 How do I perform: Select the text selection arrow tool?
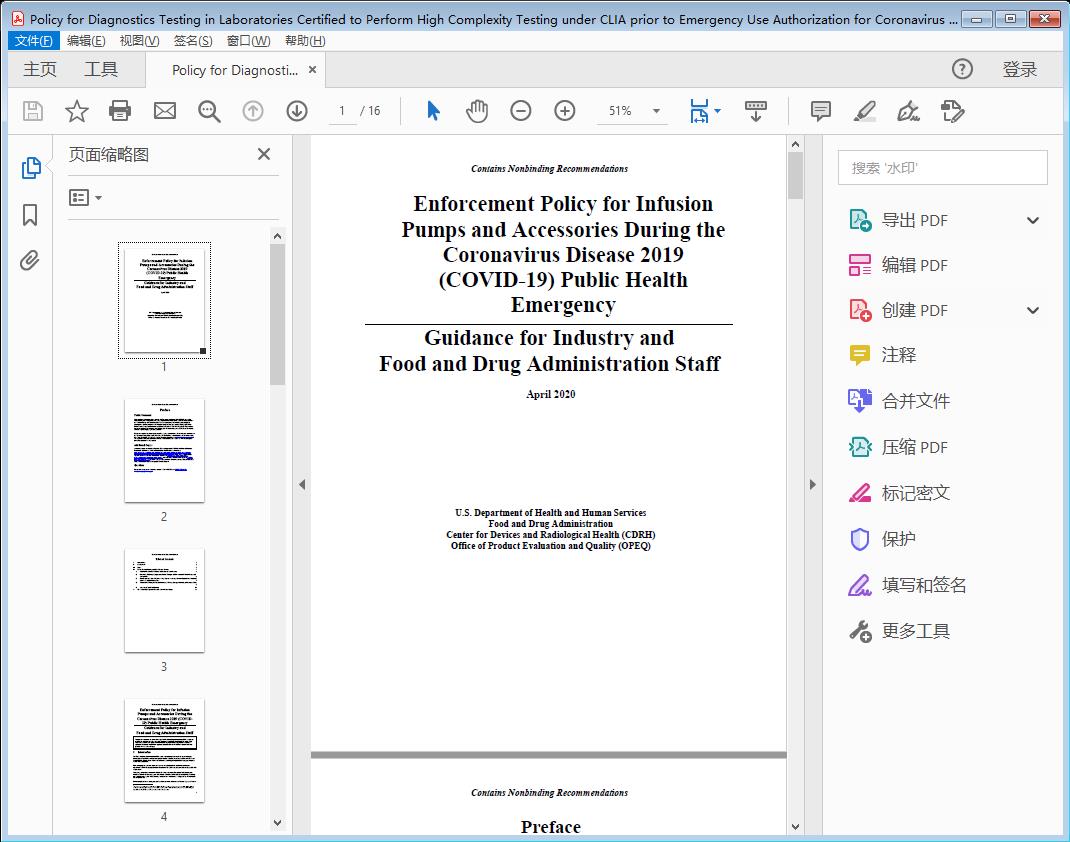[x=433, y=111]
